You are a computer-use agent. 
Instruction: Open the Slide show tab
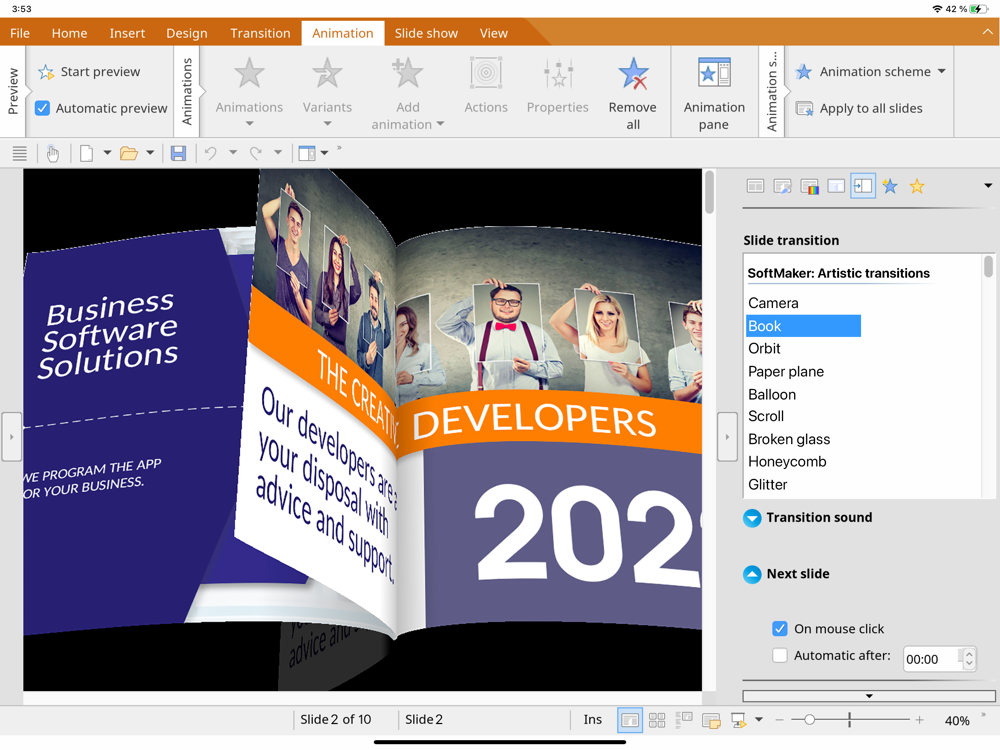(426, 33)
